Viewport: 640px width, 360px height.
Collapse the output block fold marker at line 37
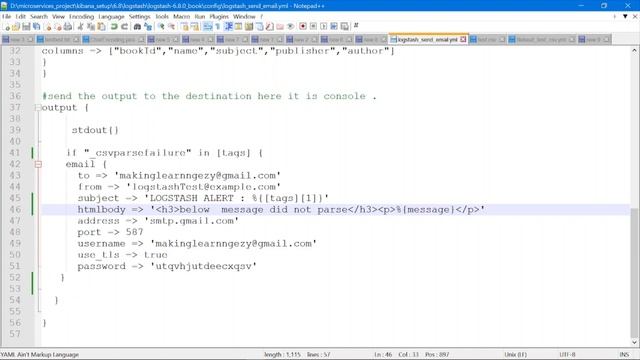coord(38,108)
